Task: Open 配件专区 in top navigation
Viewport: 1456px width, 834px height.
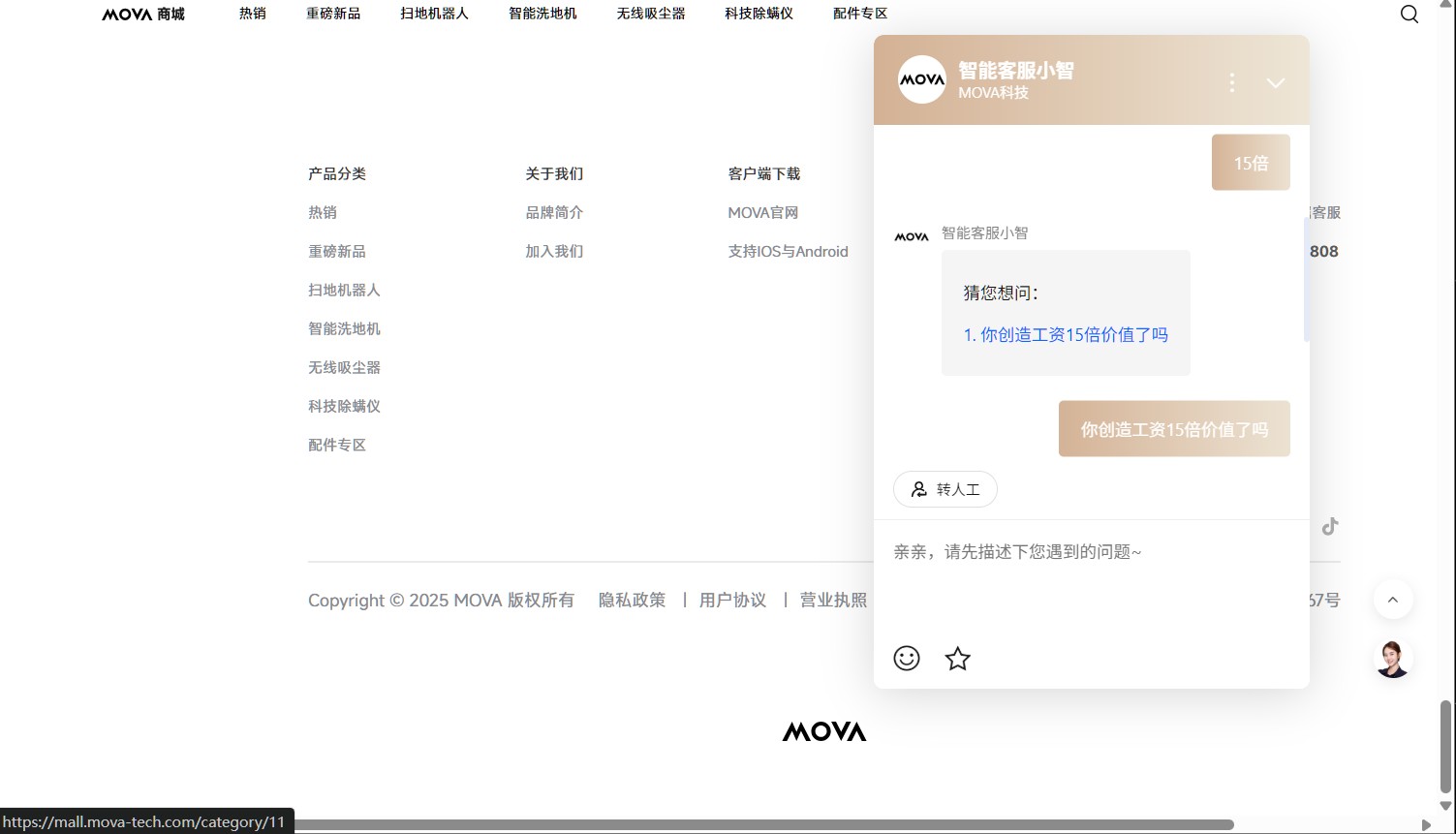Action: point(860,14)
